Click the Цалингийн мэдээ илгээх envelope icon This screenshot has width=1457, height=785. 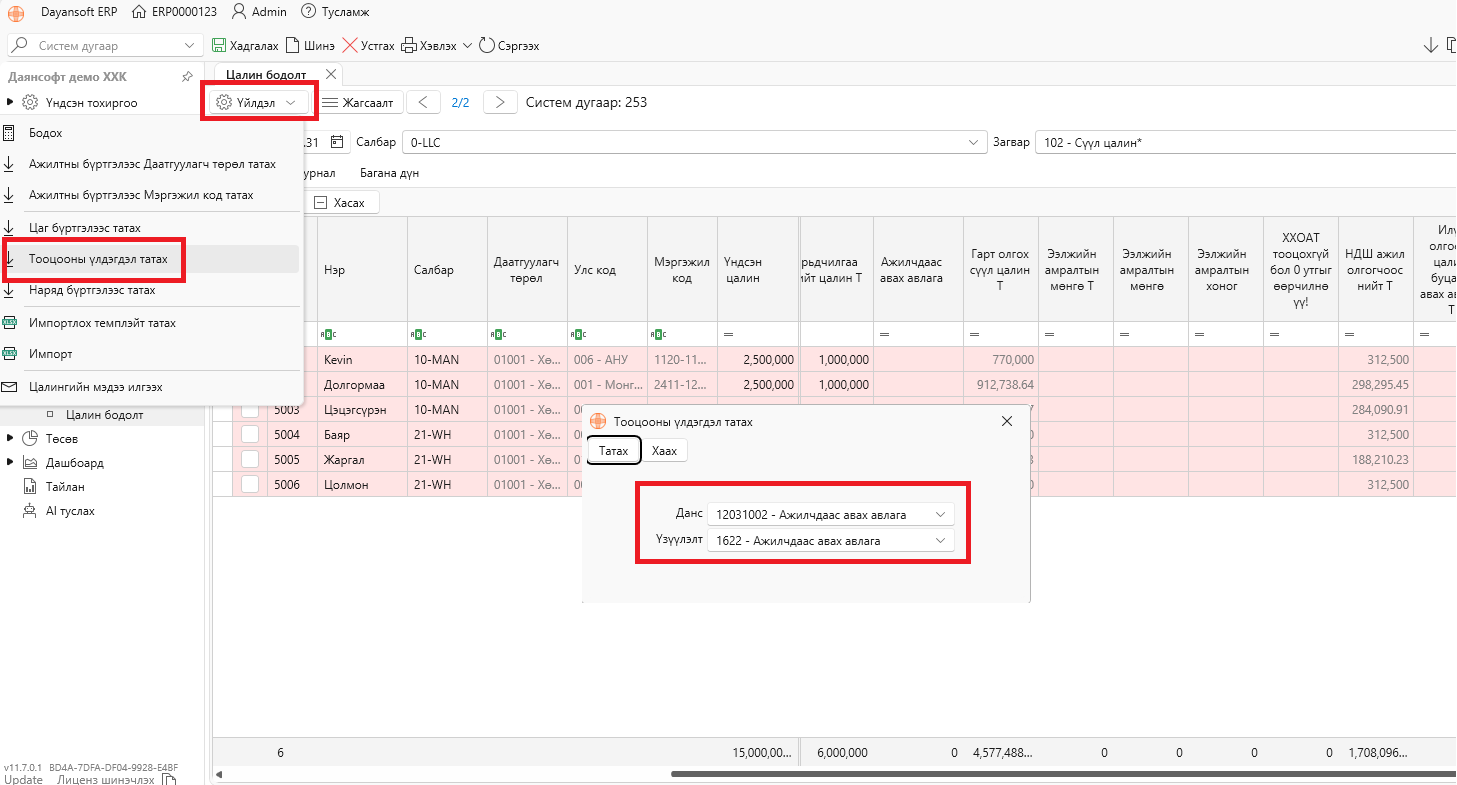(8, 387)
